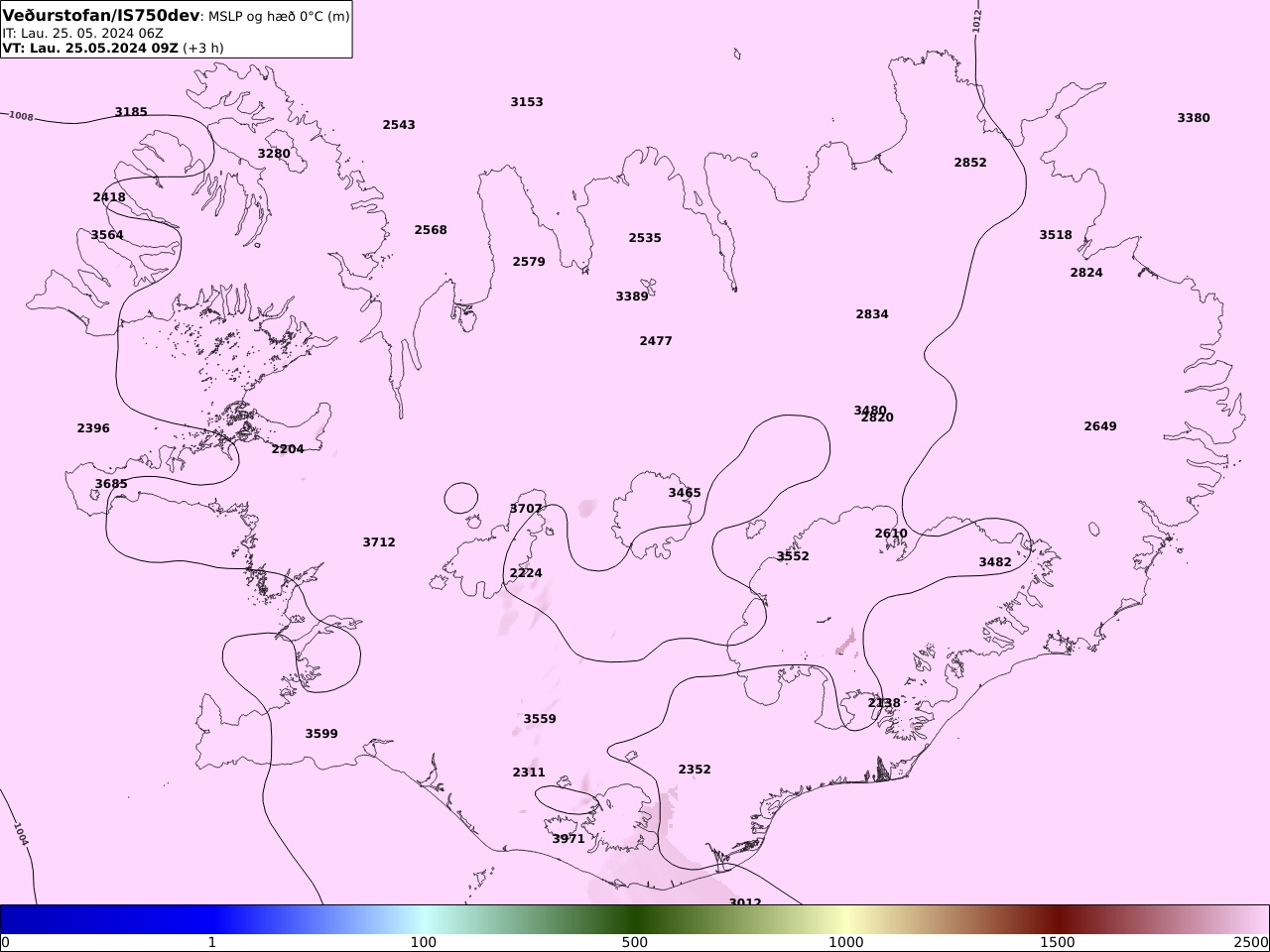Click the 1000 tick on the color scale
The width and height of the screenshot is (1270, 952).
846,942
